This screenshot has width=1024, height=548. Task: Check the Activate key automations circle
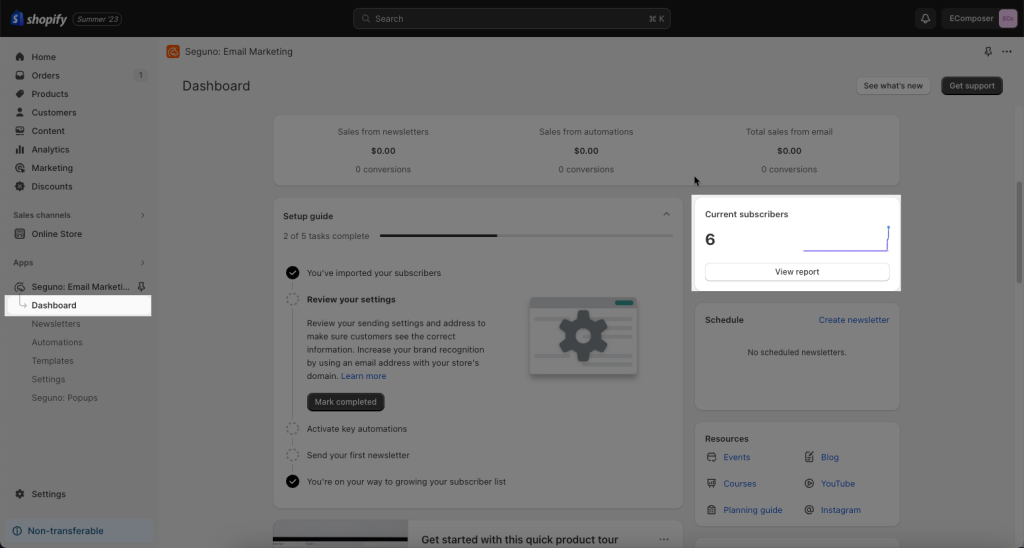tap(293, 428)
